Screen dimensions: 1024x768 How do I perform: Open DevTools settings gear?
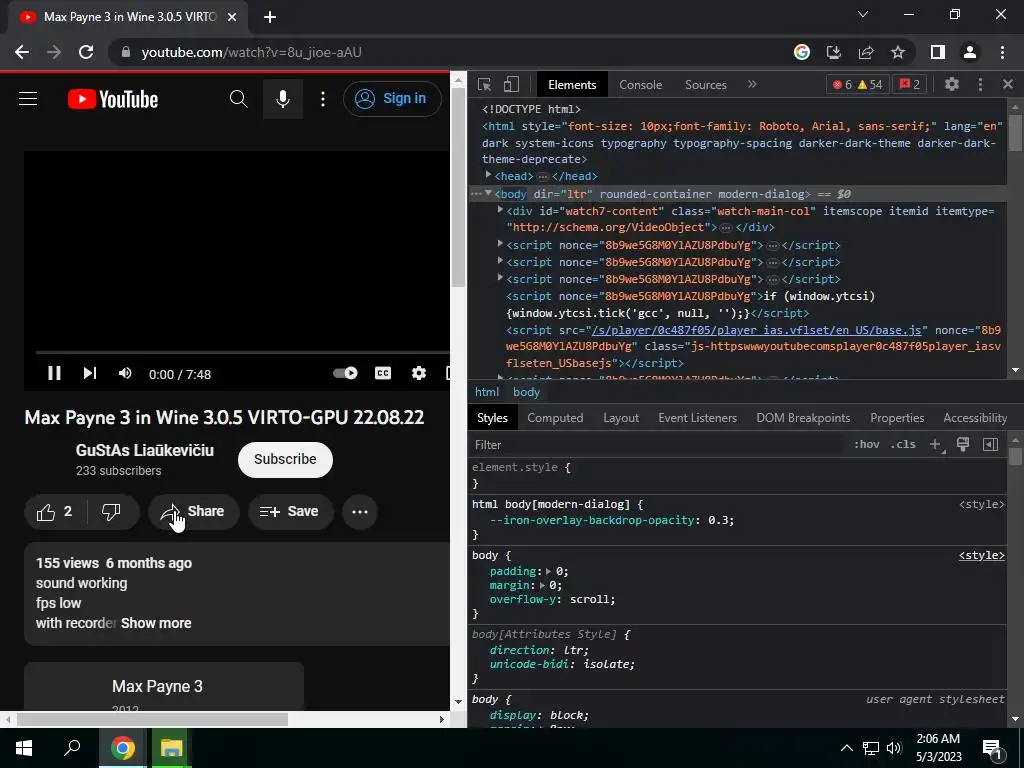pyautogui.click(x=952, y=84)
